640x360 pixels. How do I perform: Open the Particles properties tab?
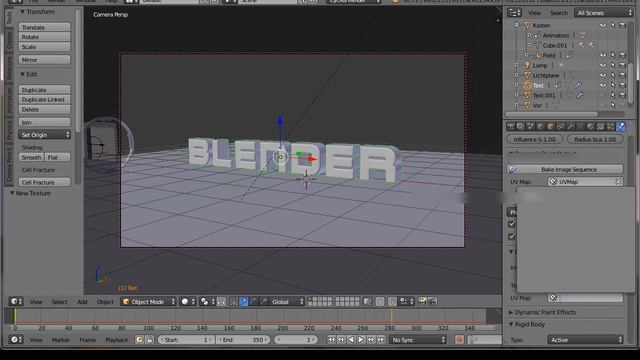pyautogui.click(x=610, y=127)
